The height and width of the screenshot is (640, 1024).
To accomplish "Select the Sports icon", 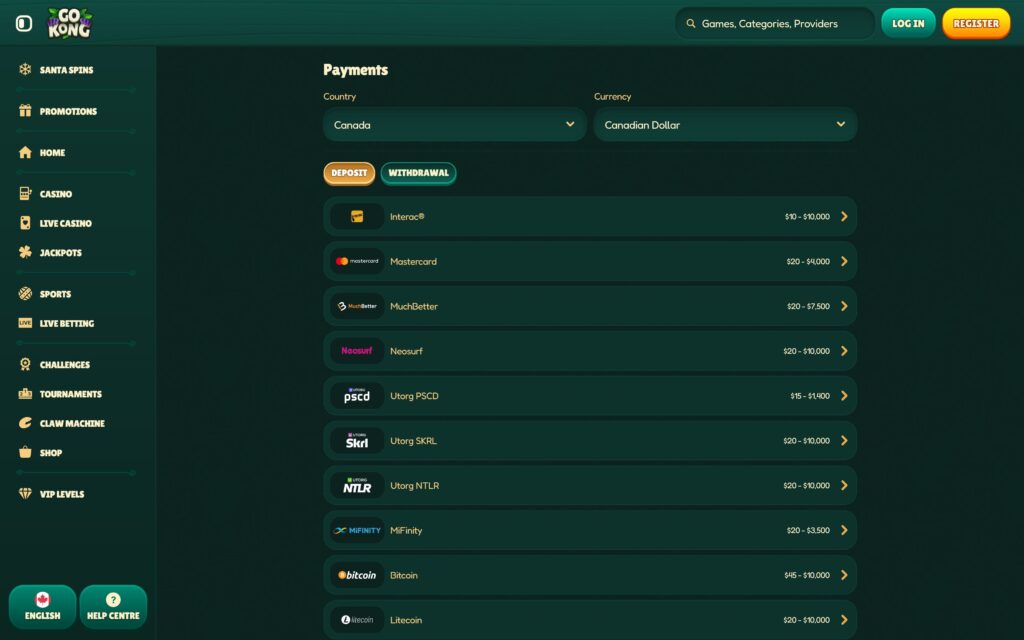I will (24, 293).
